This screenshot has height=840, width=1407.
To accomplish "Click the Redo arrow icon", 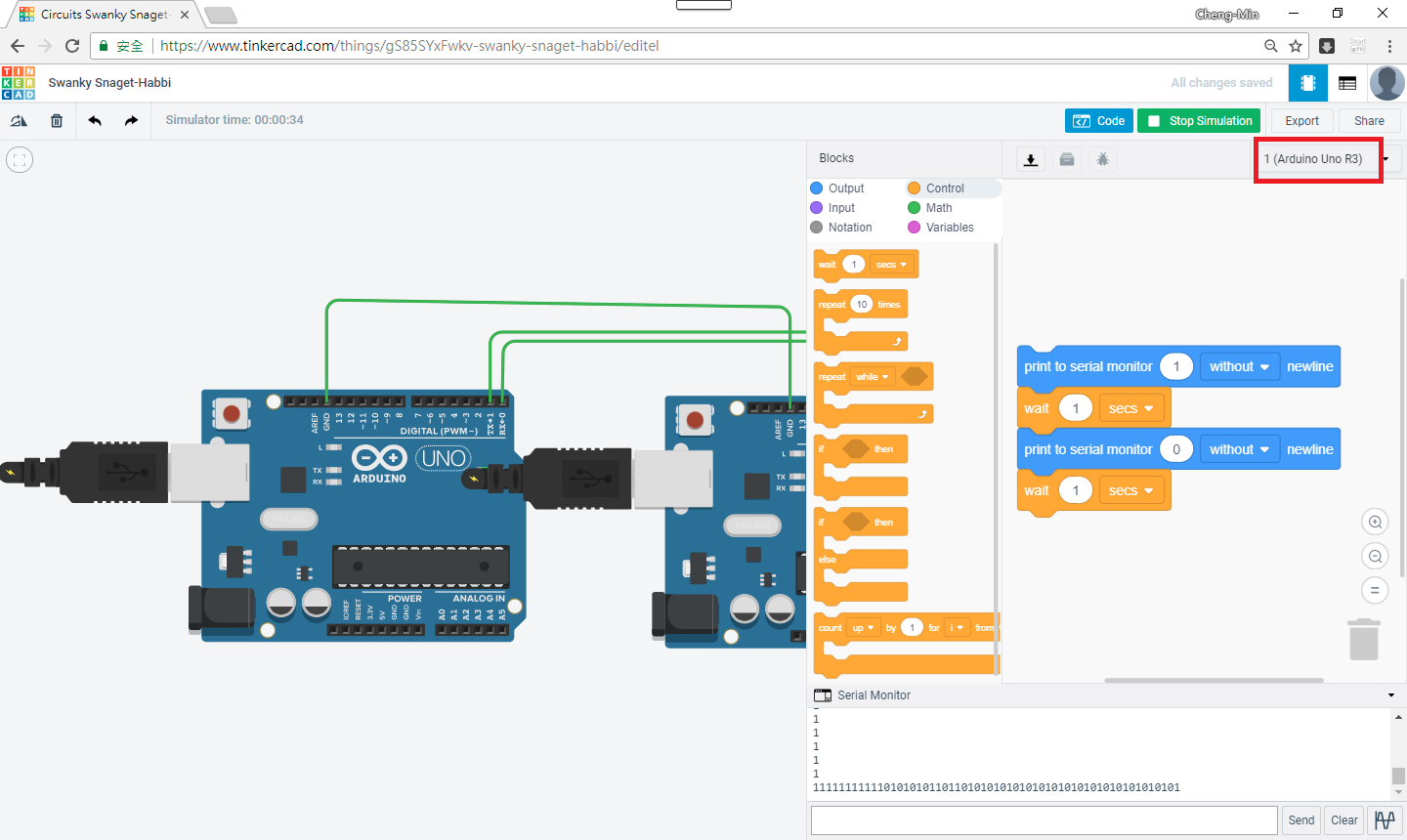I will click(130, 120).
